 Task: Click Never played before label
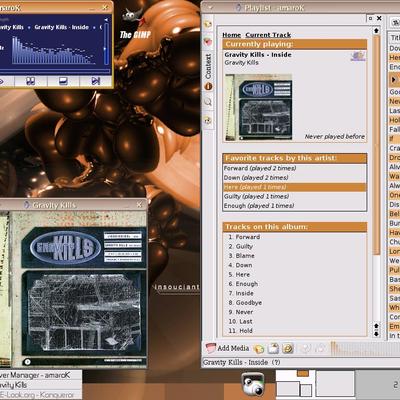[335, 136]
